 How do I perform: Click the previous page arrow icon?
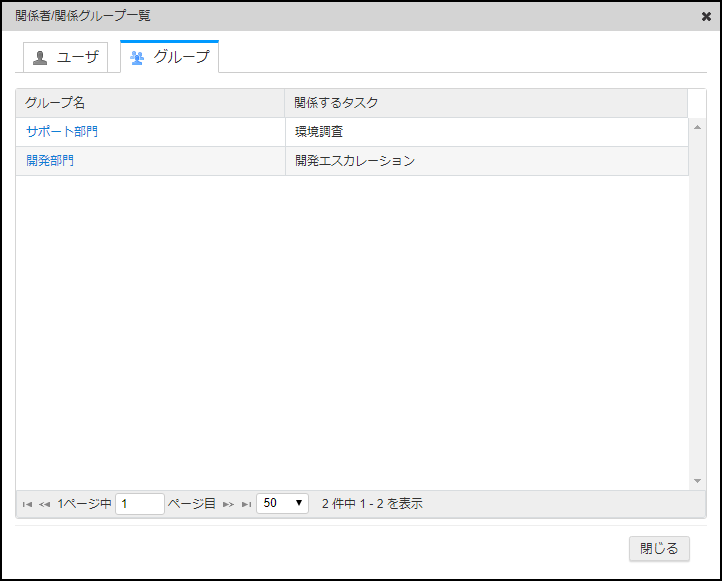click(44, 504)
